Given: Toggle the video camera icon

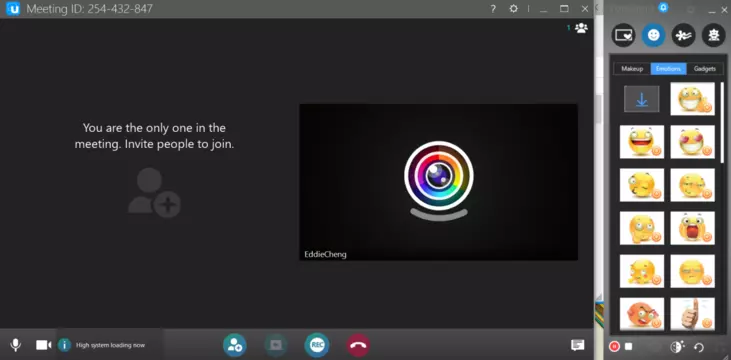Looking at the screenshot, I should 43,345.
